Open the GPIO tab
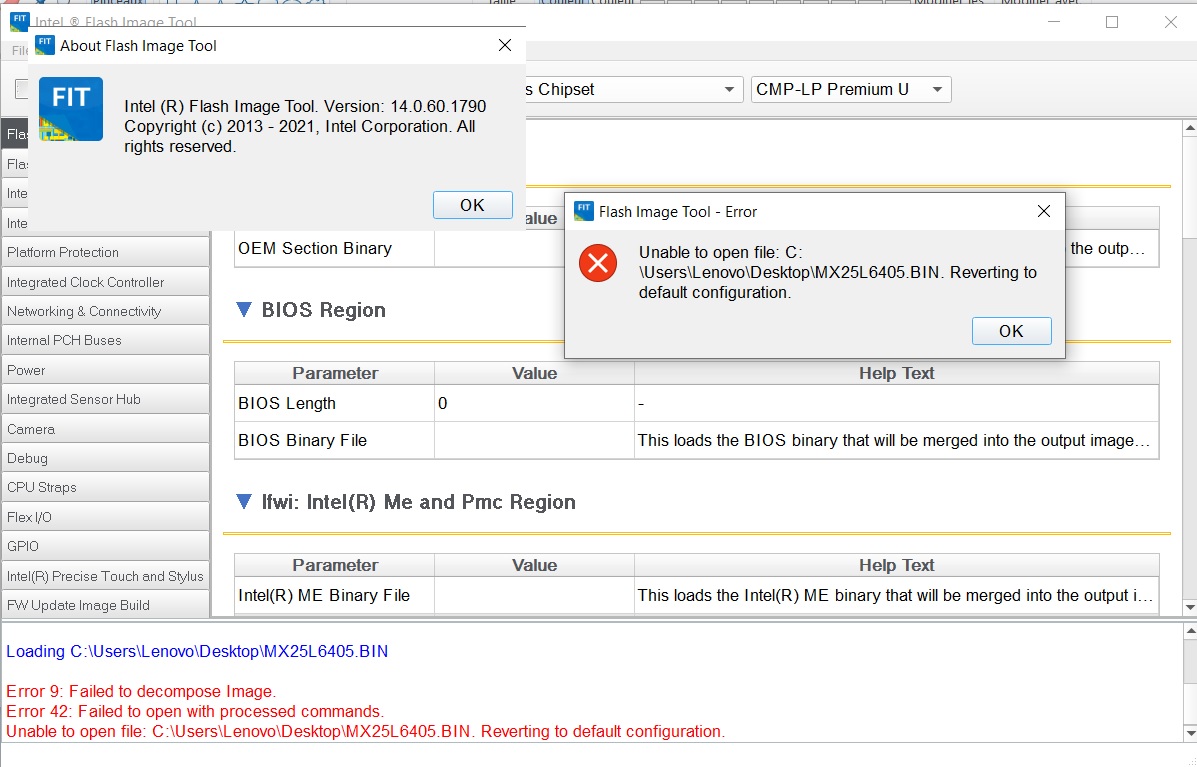The image size is (1197, 767). pyautogui.click(x=105, y=546)
